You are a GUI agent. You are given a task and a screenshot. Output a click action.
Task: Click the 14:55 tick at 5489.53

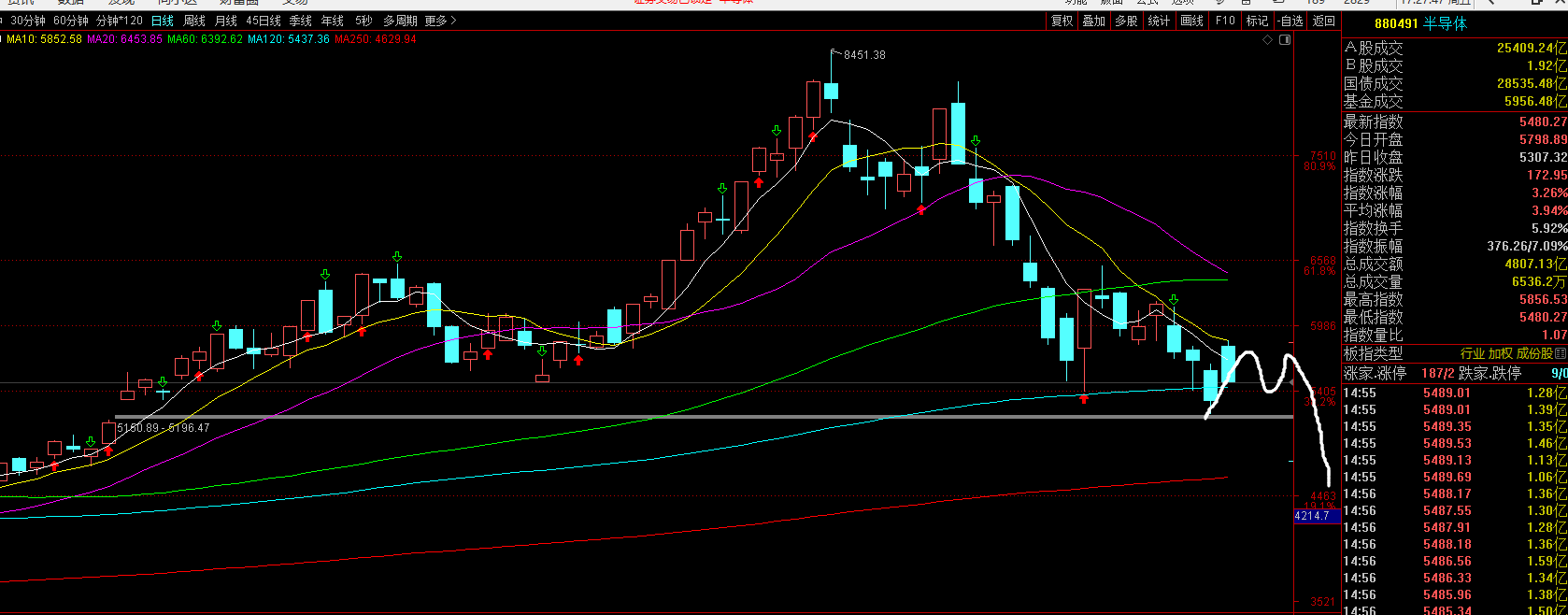(x=1455, y=443)
